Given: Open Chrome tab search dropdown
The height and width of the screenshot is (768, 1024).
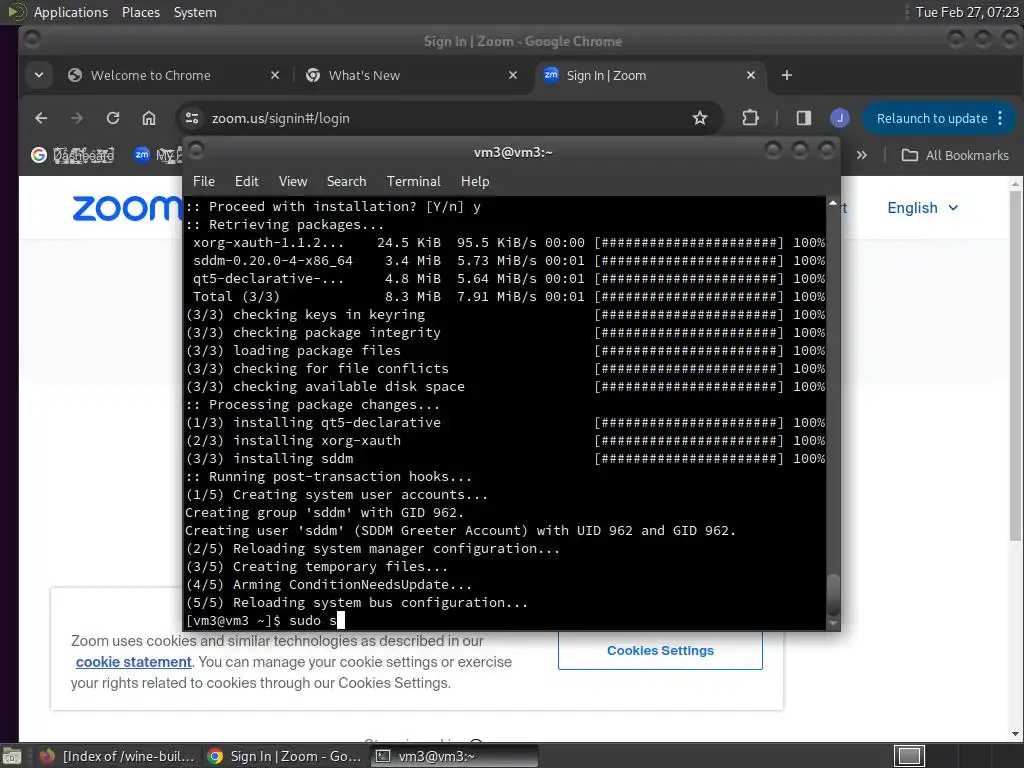Looking at the screenshot, I should pyautogui.click(x=39, y=75).
